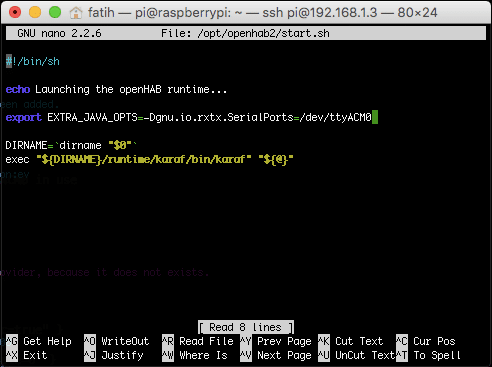Viewport: 492px width, 367px height.
Task: Click the "$0" string in dirname command
Action: point(120,145)
